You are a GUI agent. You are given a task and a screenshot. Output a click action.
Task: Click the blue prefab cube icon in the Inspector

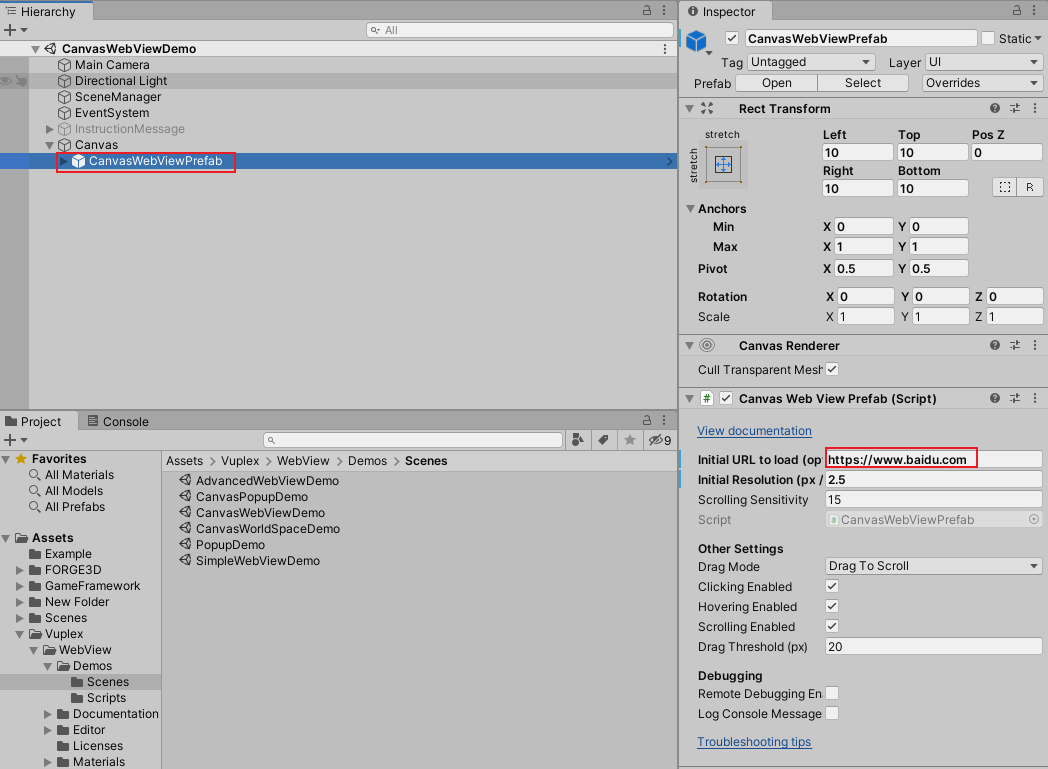pos(696,41)
